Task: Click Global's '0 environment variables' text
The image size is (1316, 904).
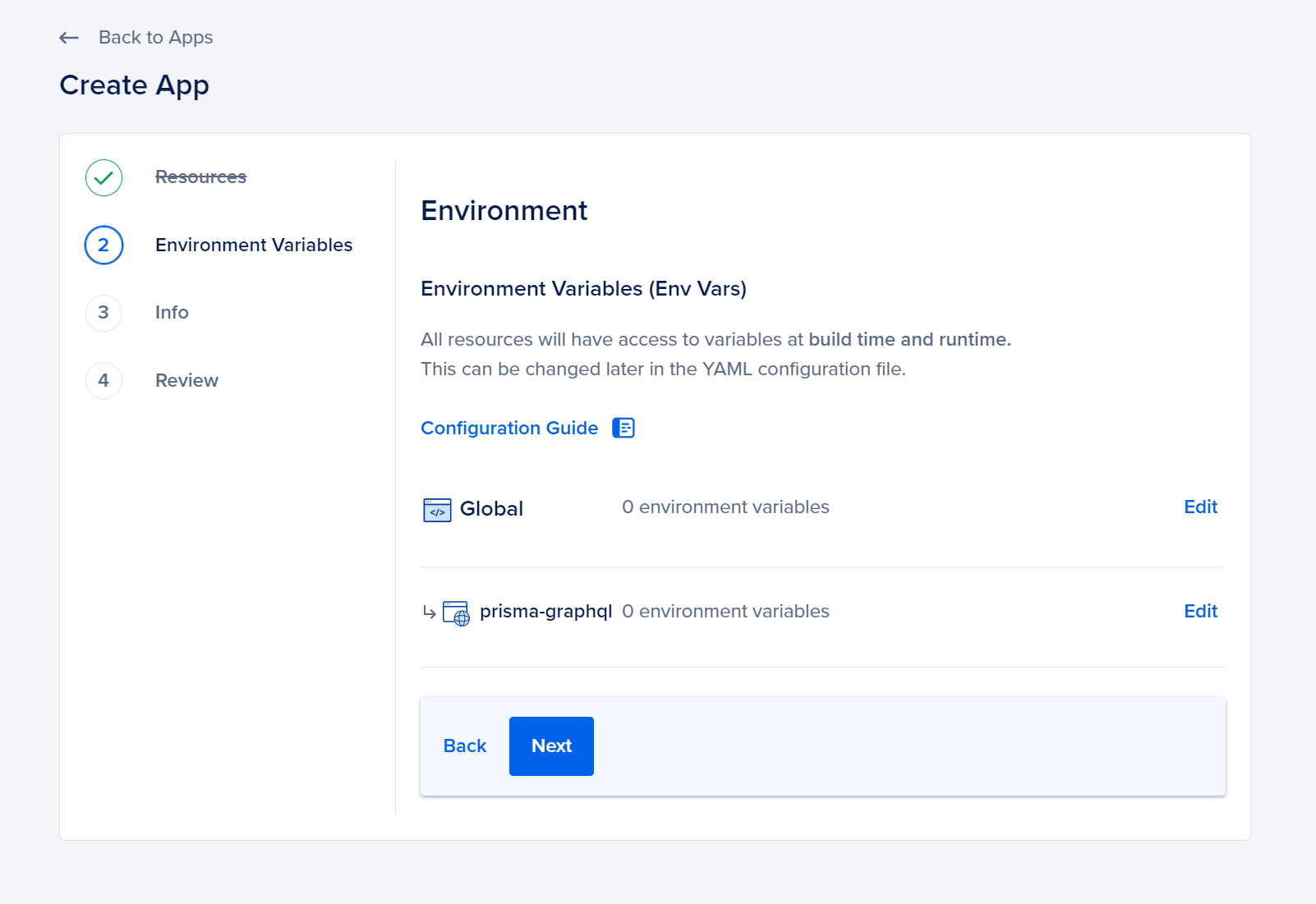Action: [725, 507]
